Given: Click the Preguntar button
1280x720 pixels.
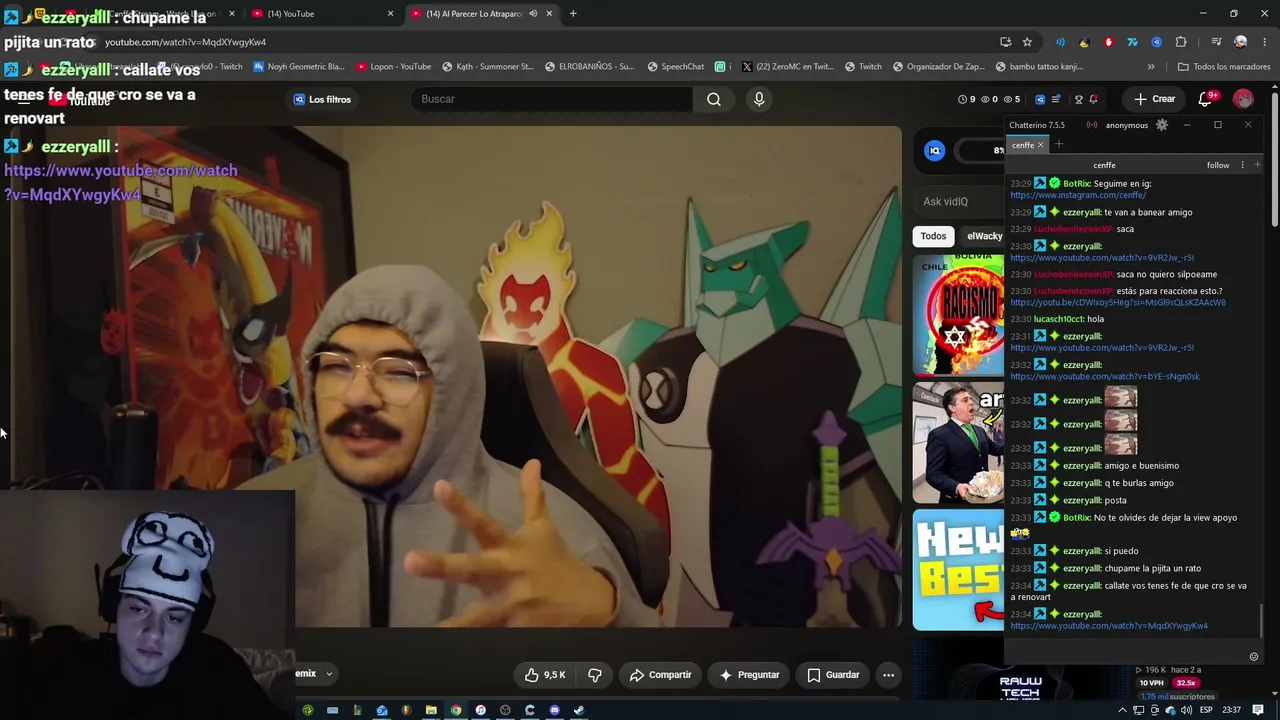Looking at the screenshot, I should 749,675.
